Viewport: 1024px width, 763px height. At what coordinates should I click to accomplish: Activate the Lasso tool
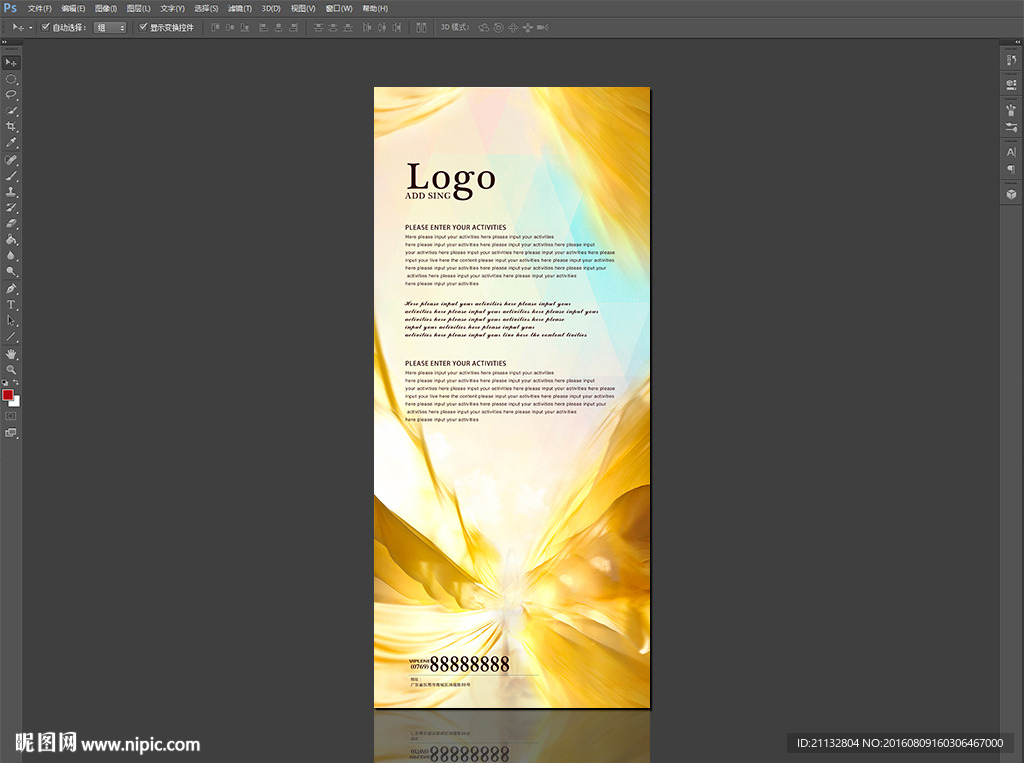pos(11,94)
